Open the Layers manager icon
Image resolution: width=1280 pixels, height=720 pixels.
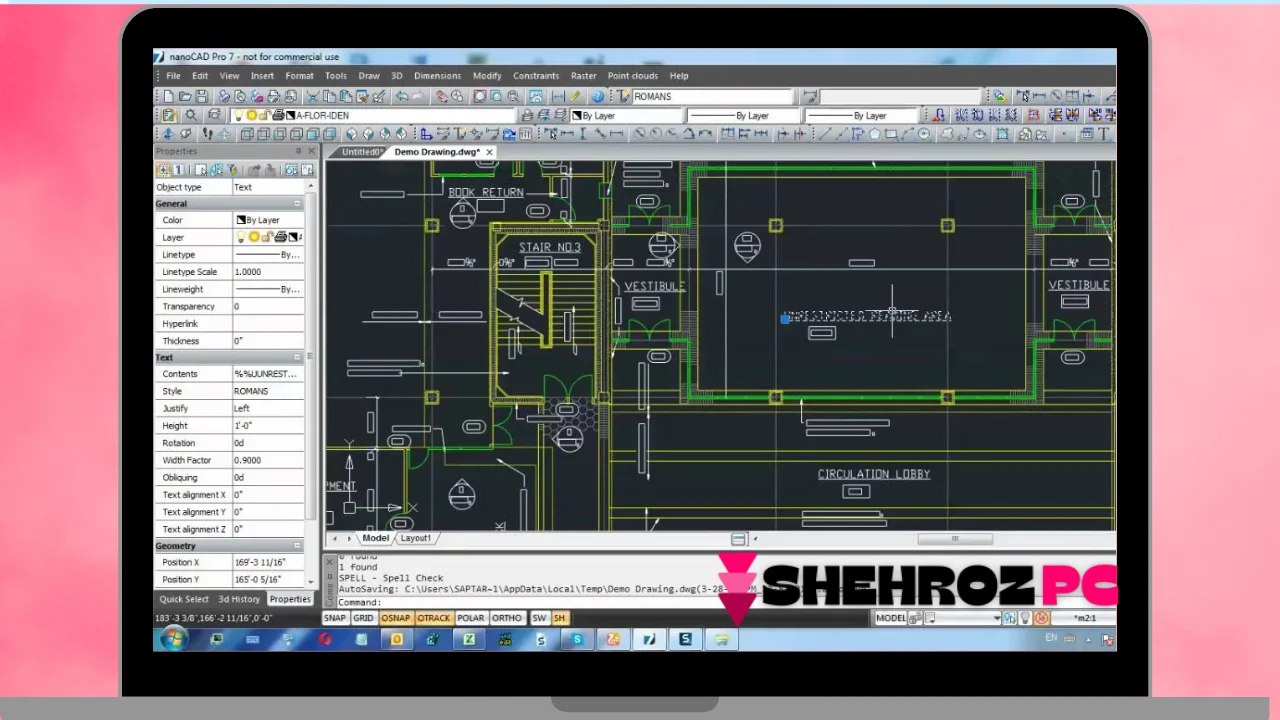coord(168,115)
